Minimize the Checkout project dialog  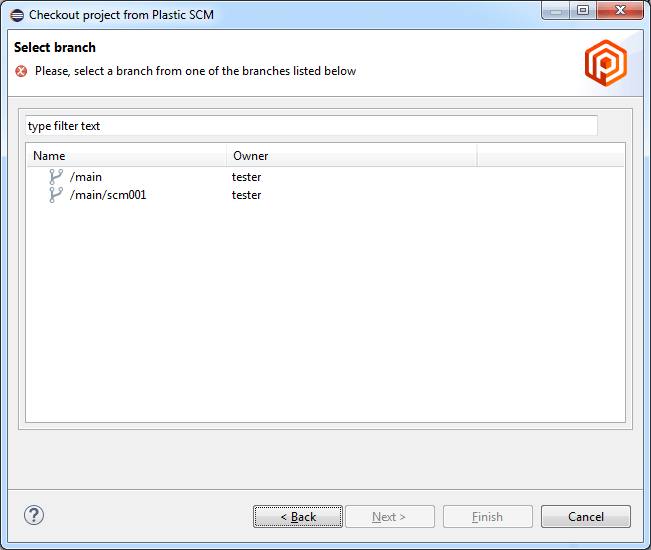coord(556,10)
